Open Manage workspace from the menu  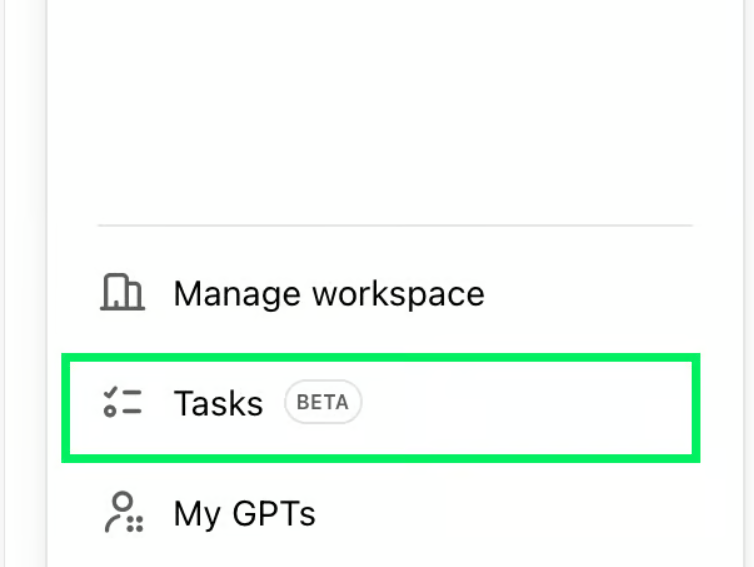[x=381, y=293]
